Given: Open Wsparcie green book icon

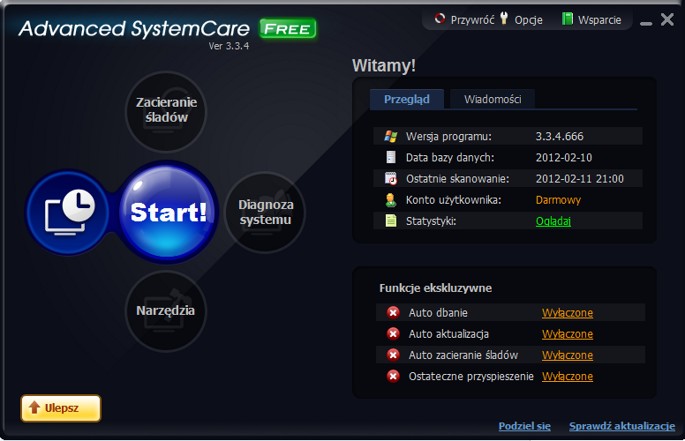Looking at the screenshot, I should (567, 19).
